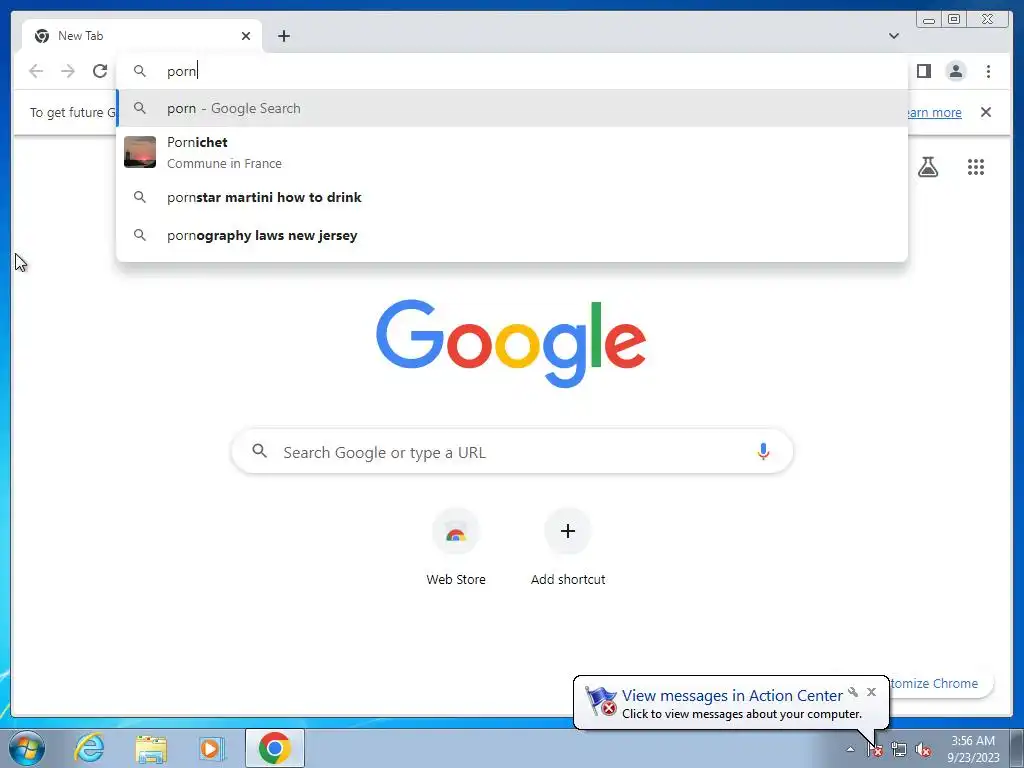This screenshot has width=1024, height=768.
Task: Add a new shortcut tile
Action: pos(568,548)
